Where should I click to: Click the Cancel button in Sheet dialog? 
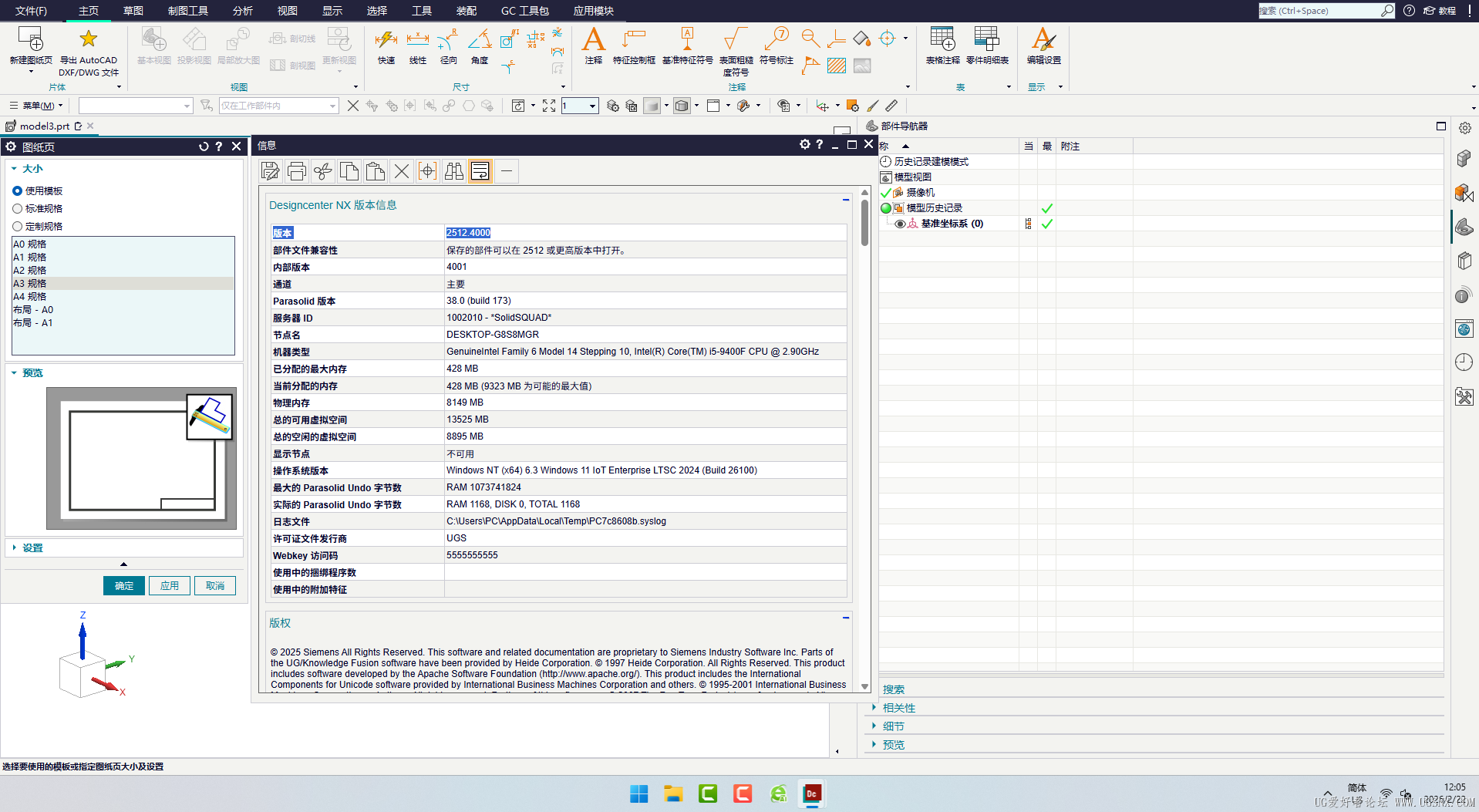pyautogui.click(x=215, y=586)
